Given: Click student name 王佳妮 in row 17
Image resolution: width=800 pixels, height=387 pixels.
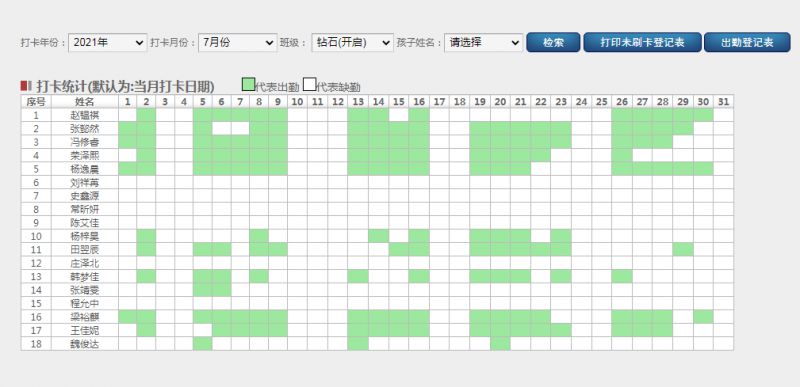Looking at the screenshot, I should tap(85, 330).
